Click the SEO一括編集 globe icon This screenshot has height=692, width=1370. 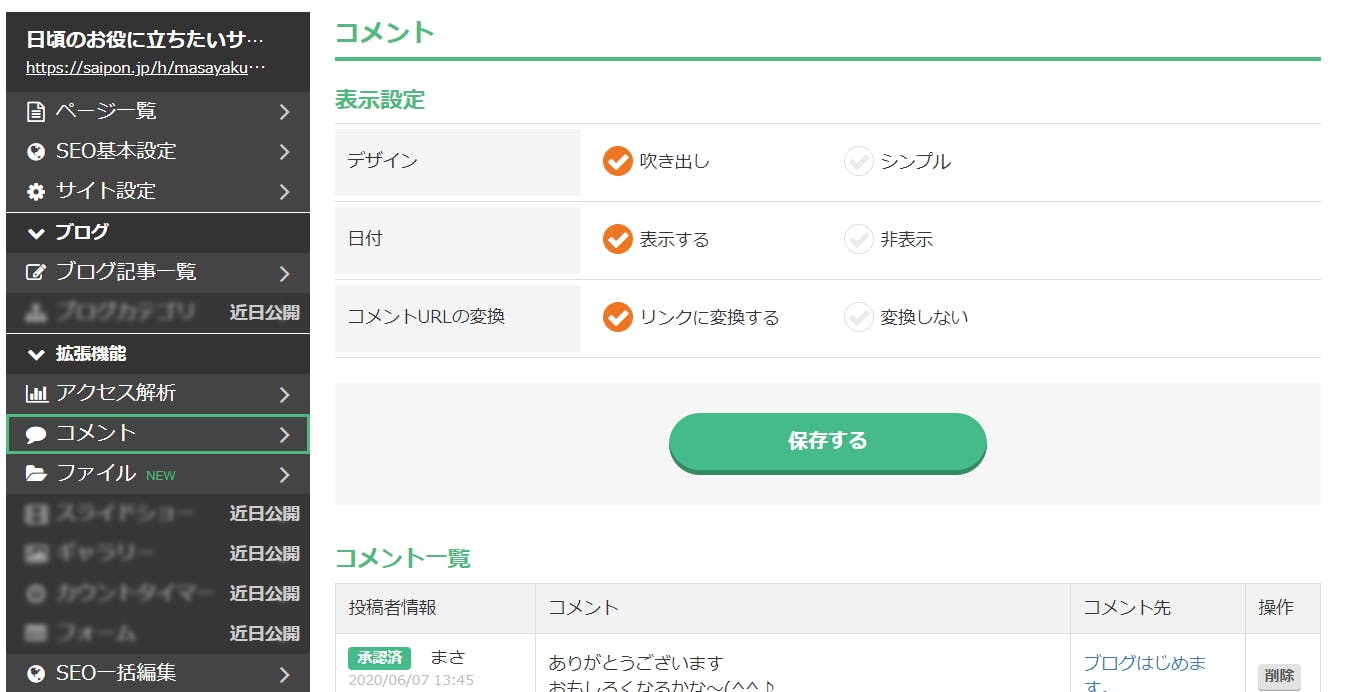pyautogui.click(x=36, y=674)
